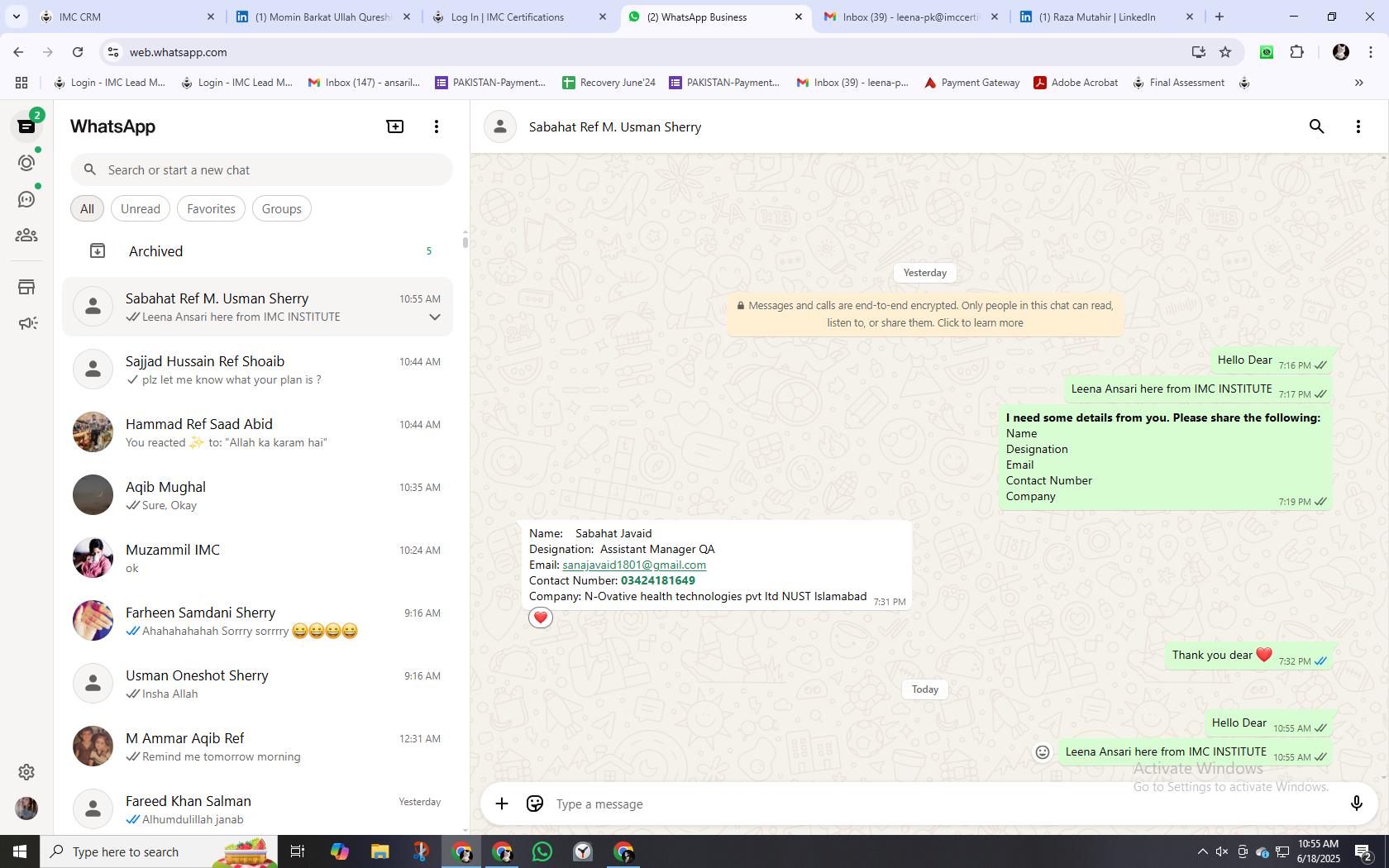Open the chat list three-dot menu

[x=437, y=126]
